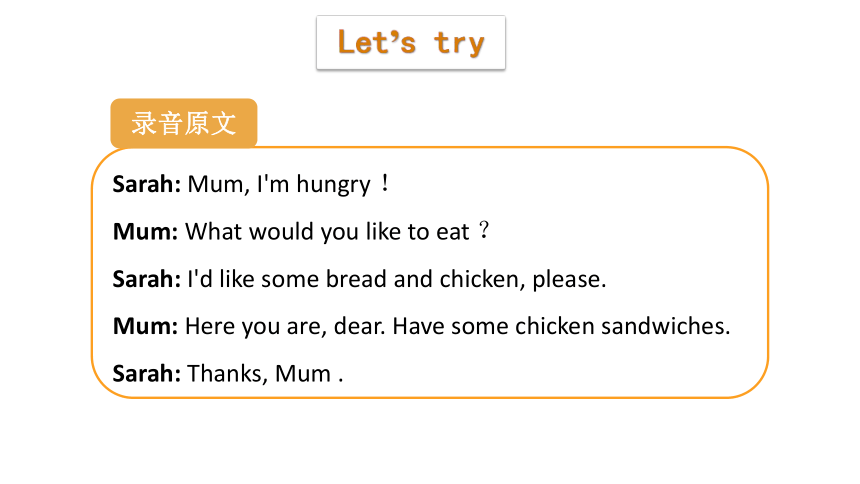Click the word "hungry" in first line
This screenshot has width=860, height=484.
[333, 185]
